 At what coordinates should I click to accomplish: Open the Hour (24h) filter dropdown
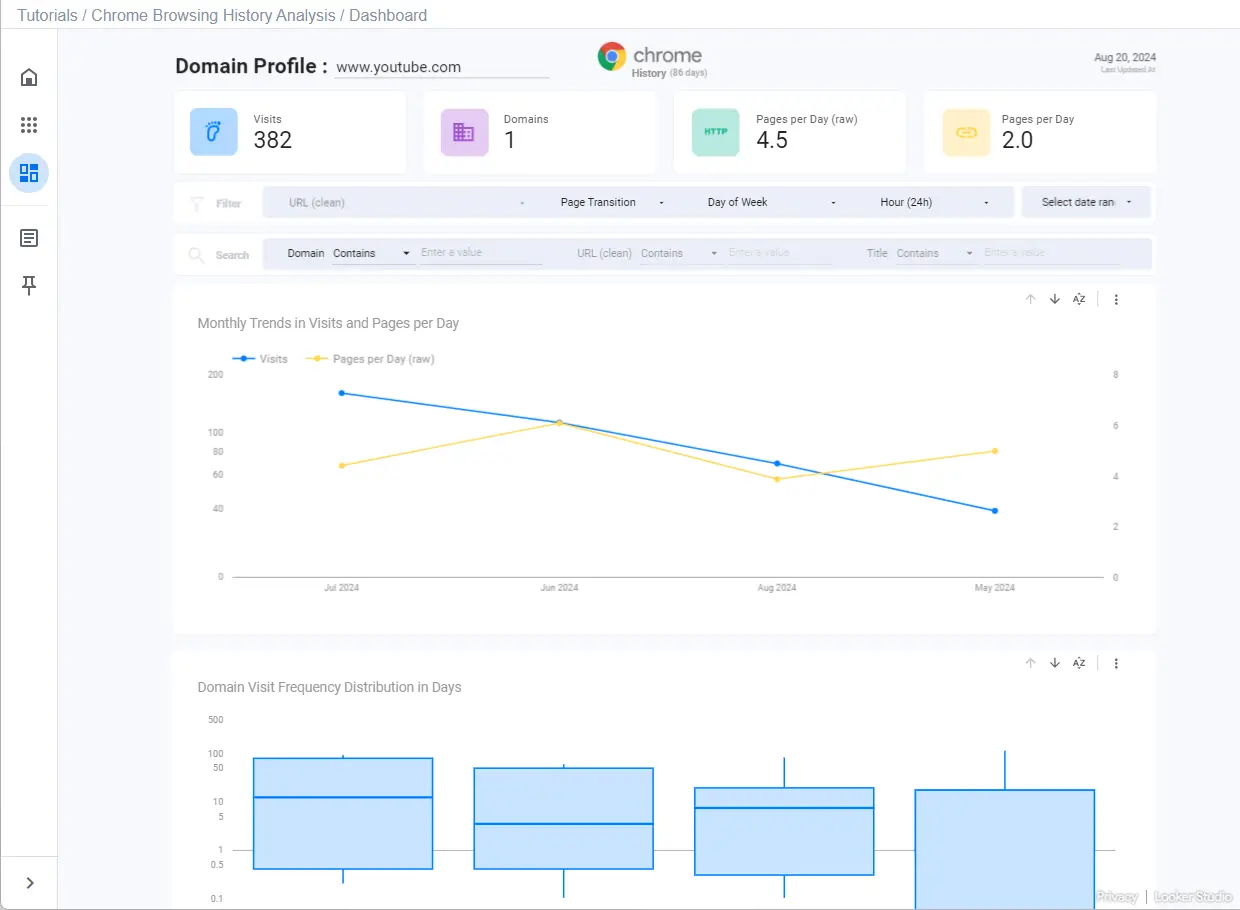[x=934, y=202]
